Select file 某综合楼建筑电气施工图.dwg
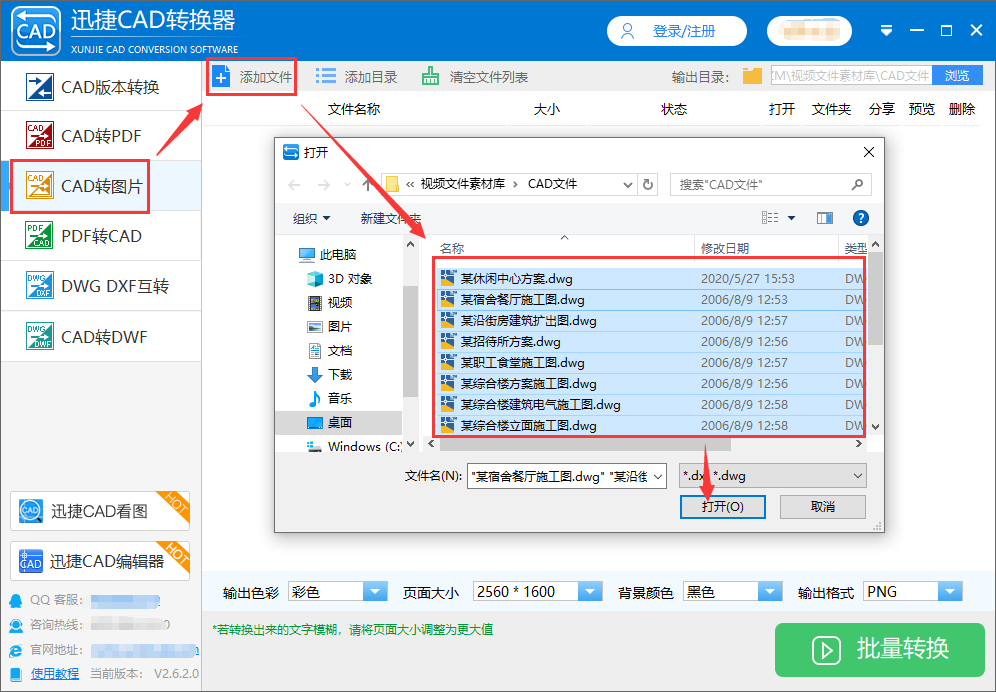 pyautogui.click(x=650, y=404)
